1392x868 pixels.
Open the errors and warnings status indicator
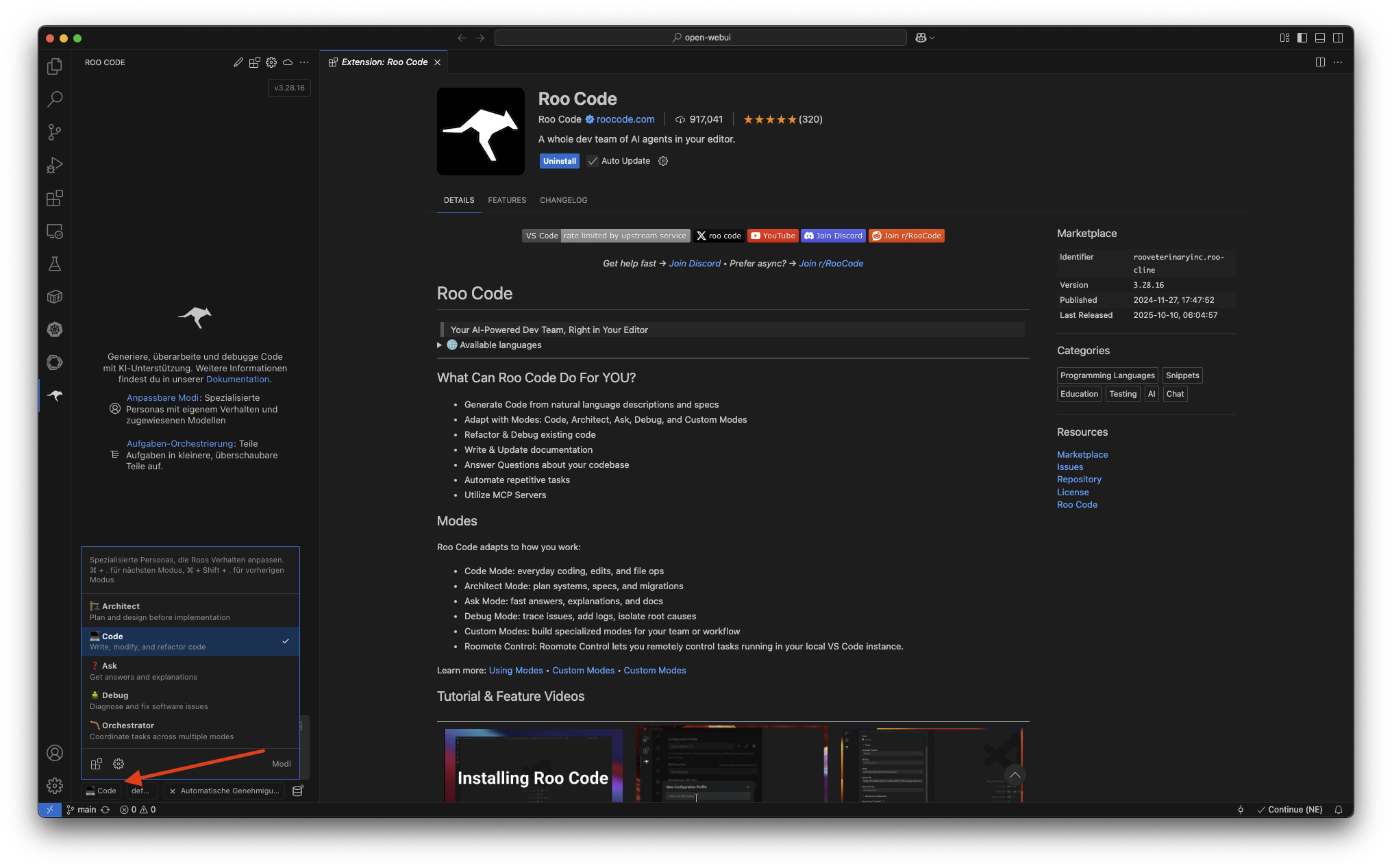(138, 810)
